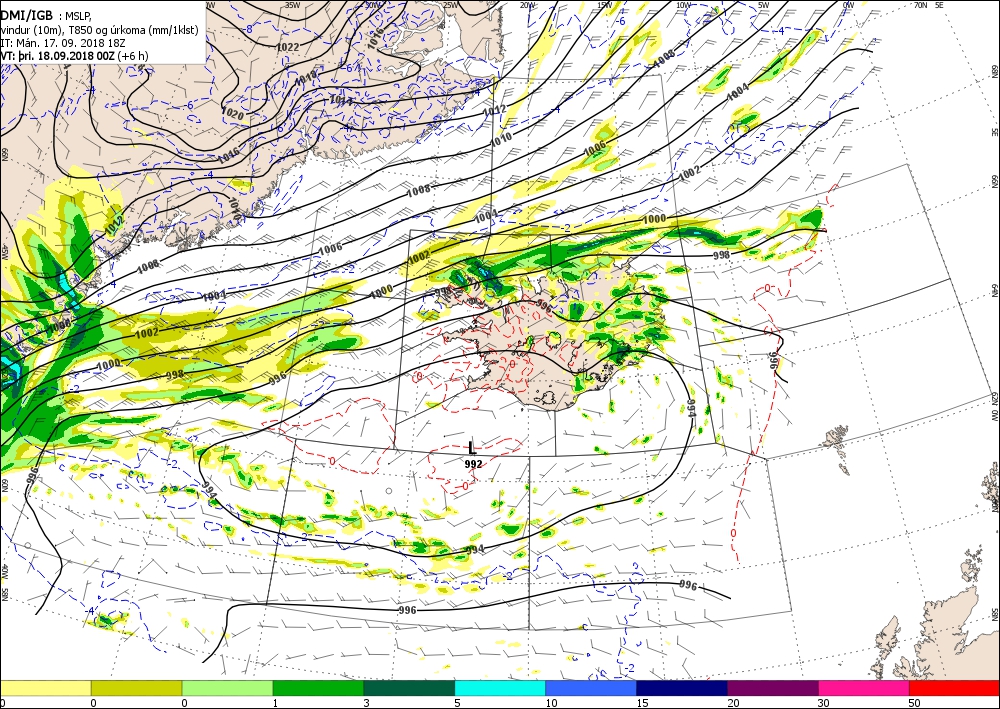This screenshot has height=709, width=1000.
Task: Click the light green legend swatch
Action: click(x=228, y=688)
